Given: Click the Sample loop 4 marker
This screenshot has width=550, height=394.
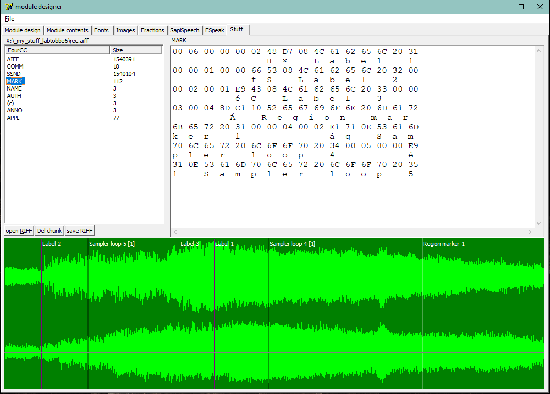Looking at the screenshot, I should (x=292, y=244).
